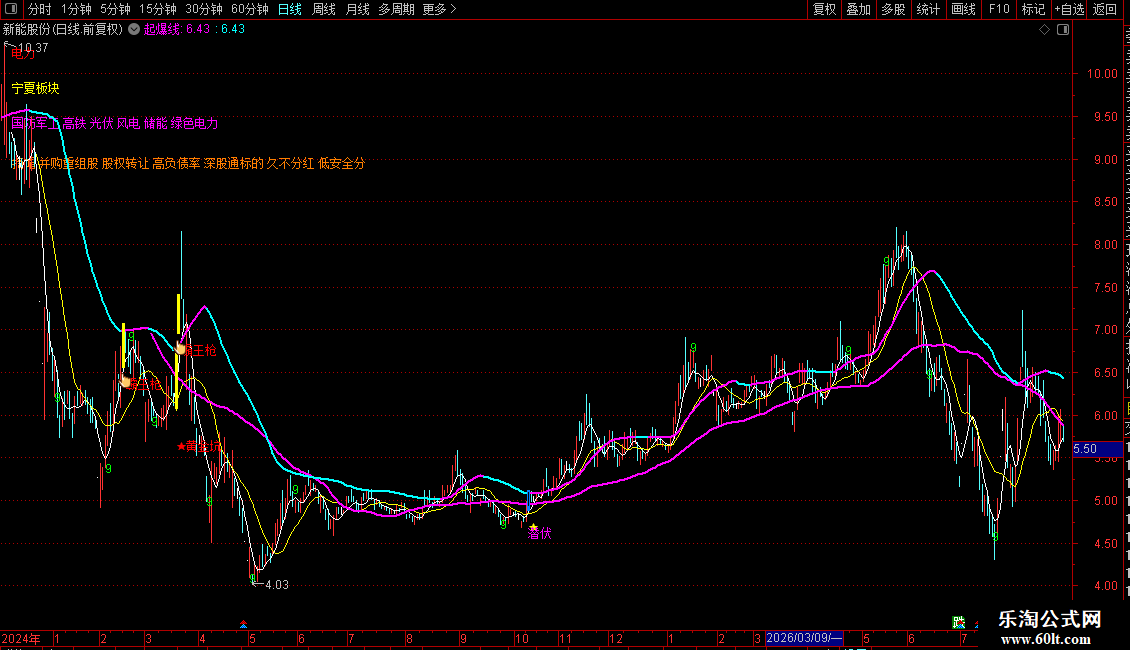Click the 宁夏板块 sector label
This screenshot has height=650, width=1130.
(x=35, y=88)
